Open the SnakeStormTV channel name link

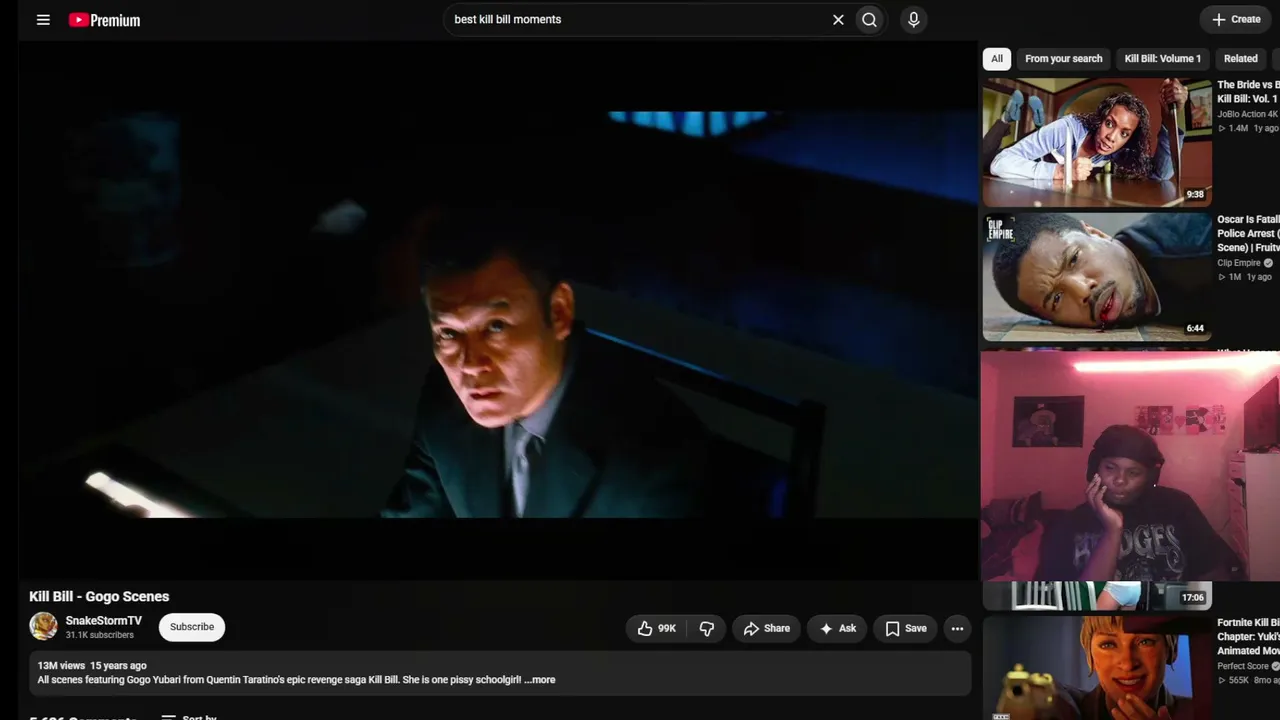click(104, 621)
